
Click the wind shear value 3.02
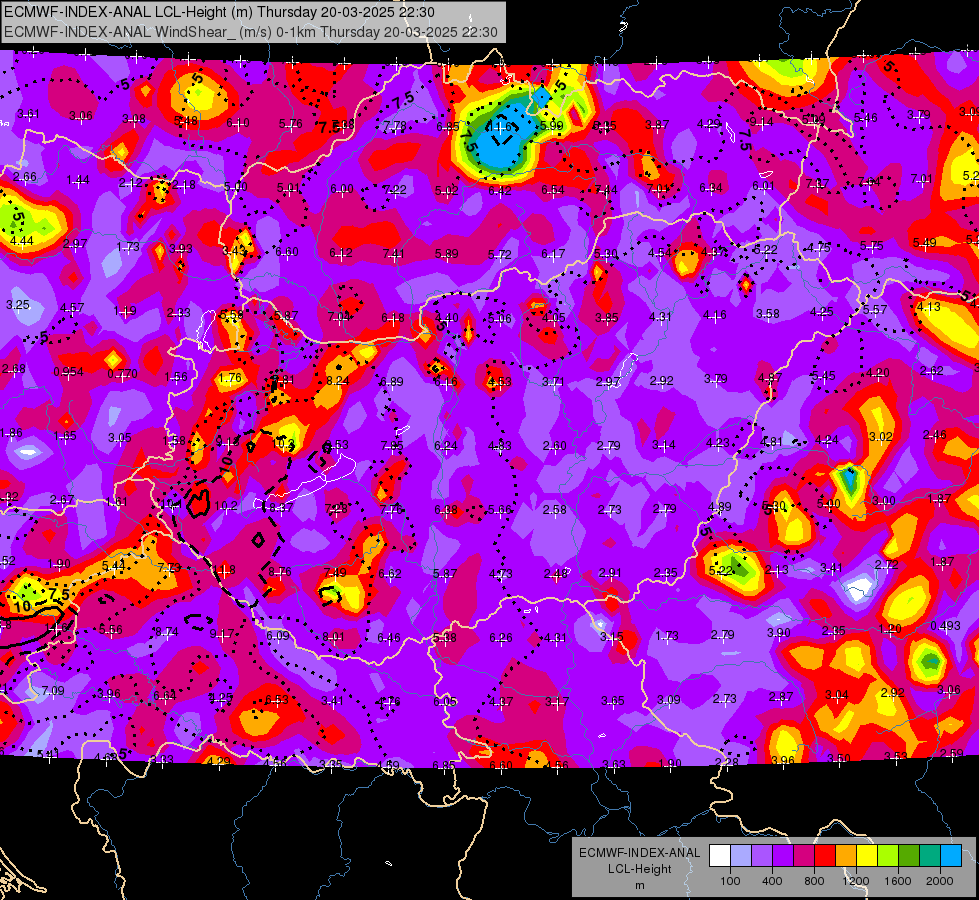(880, 437)
